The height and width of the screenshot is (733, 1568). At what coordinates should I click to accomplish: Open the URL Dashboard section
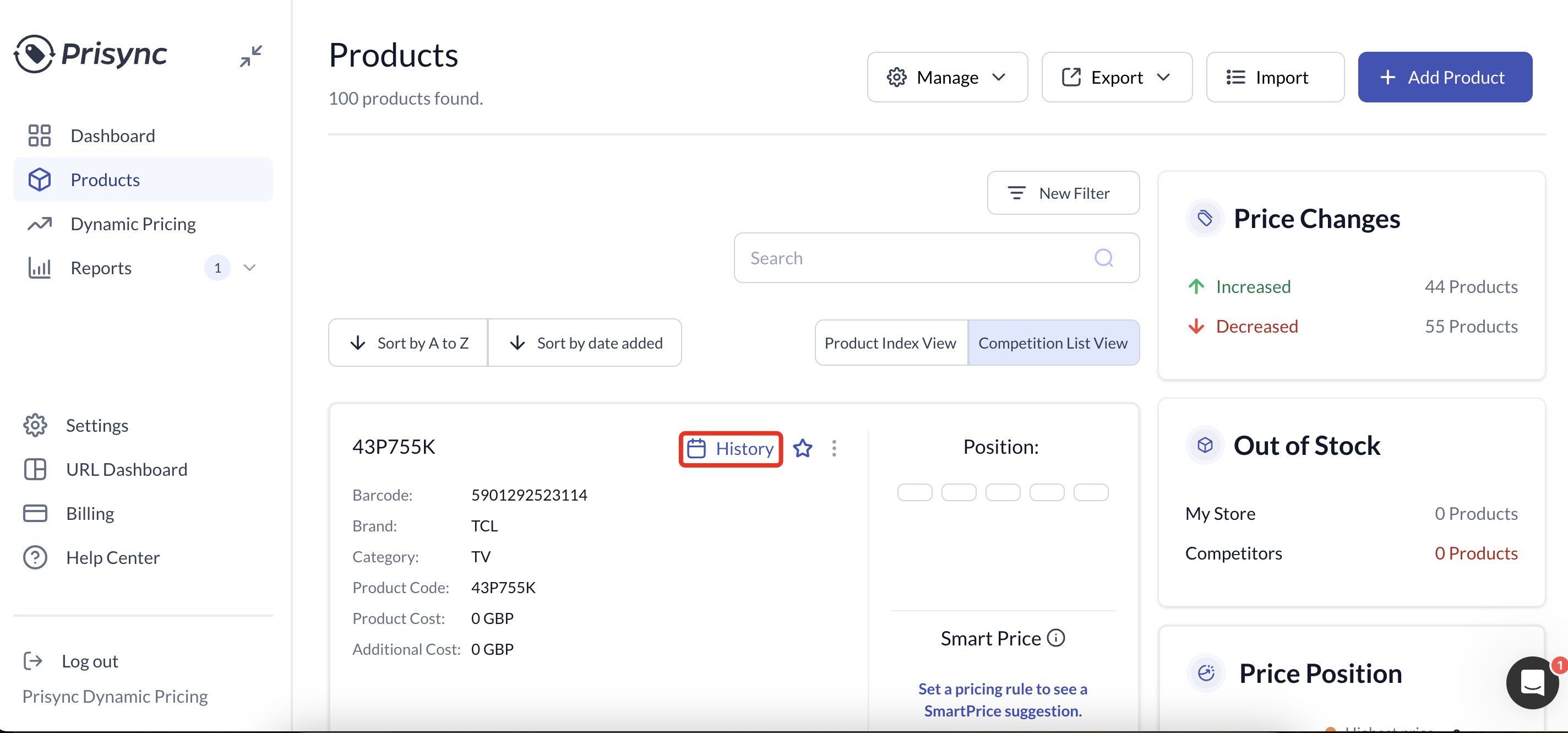pyautogui.click(x=126, y=469)
